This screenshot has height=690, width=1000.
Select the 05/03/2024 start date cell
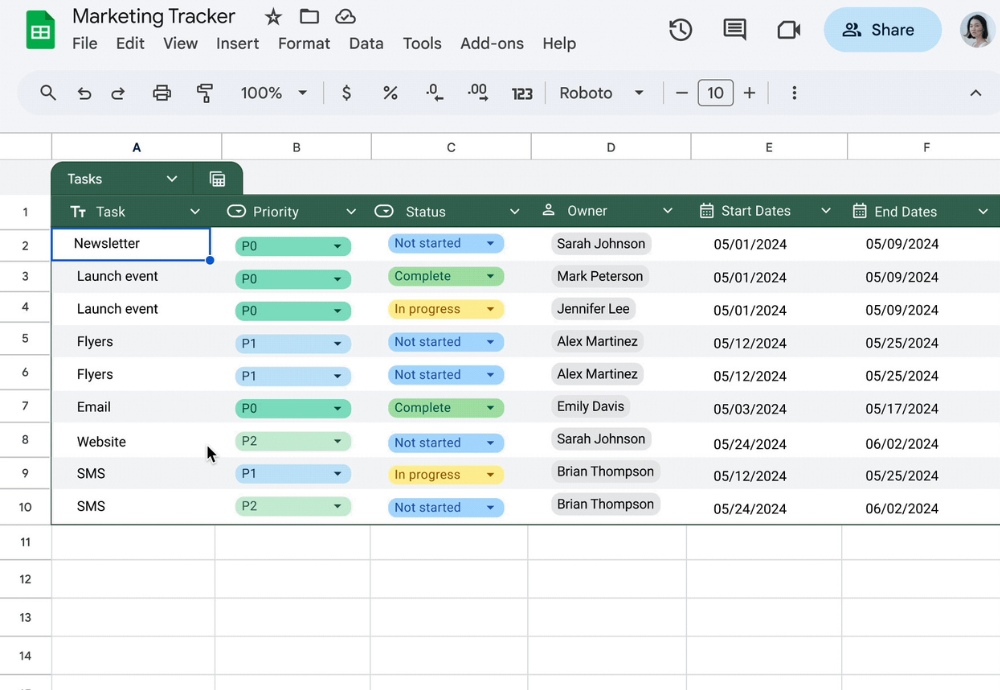749,409
